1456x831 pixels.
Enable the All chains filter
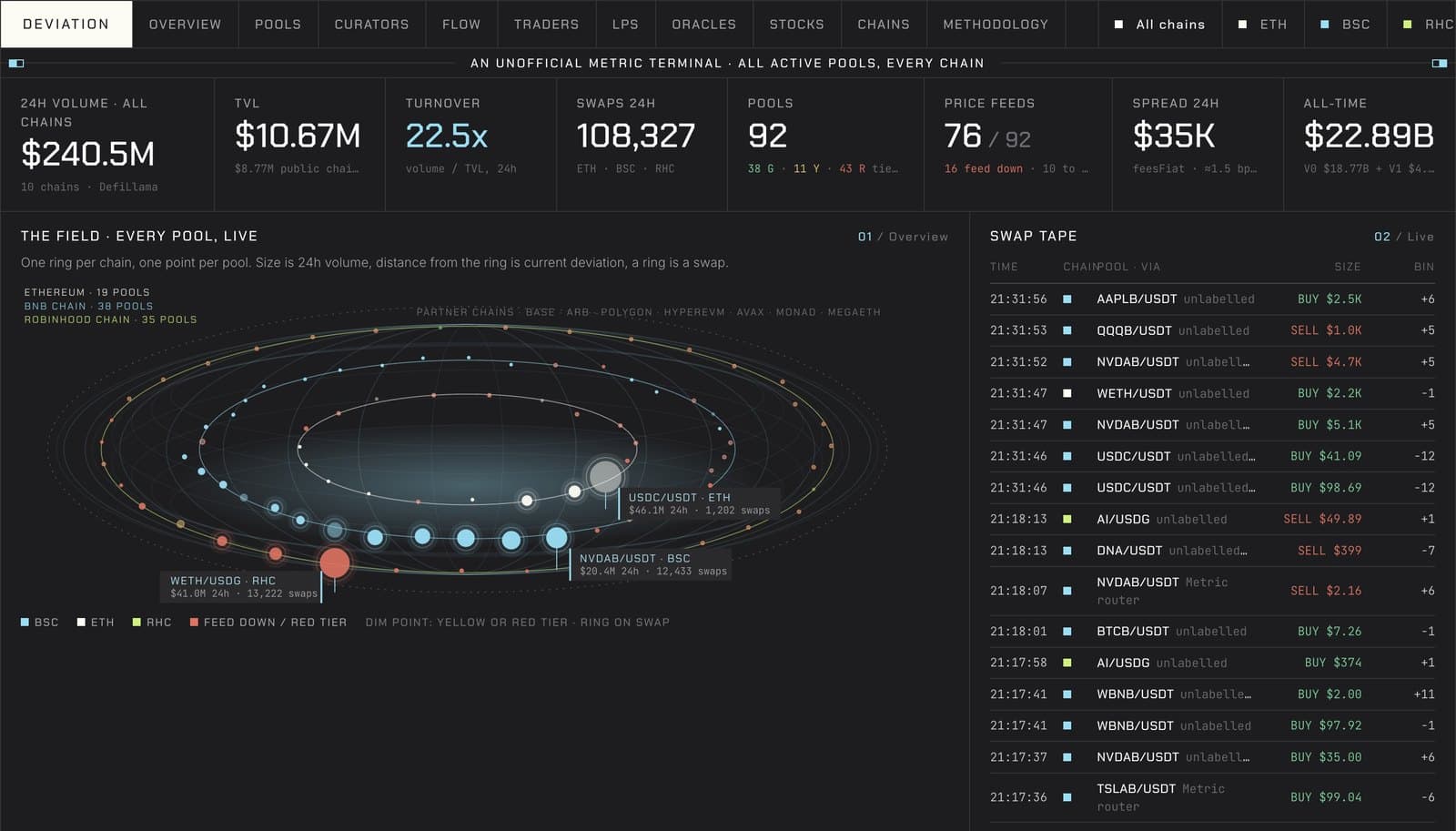pyautogui.click(x=1159, y=25)
